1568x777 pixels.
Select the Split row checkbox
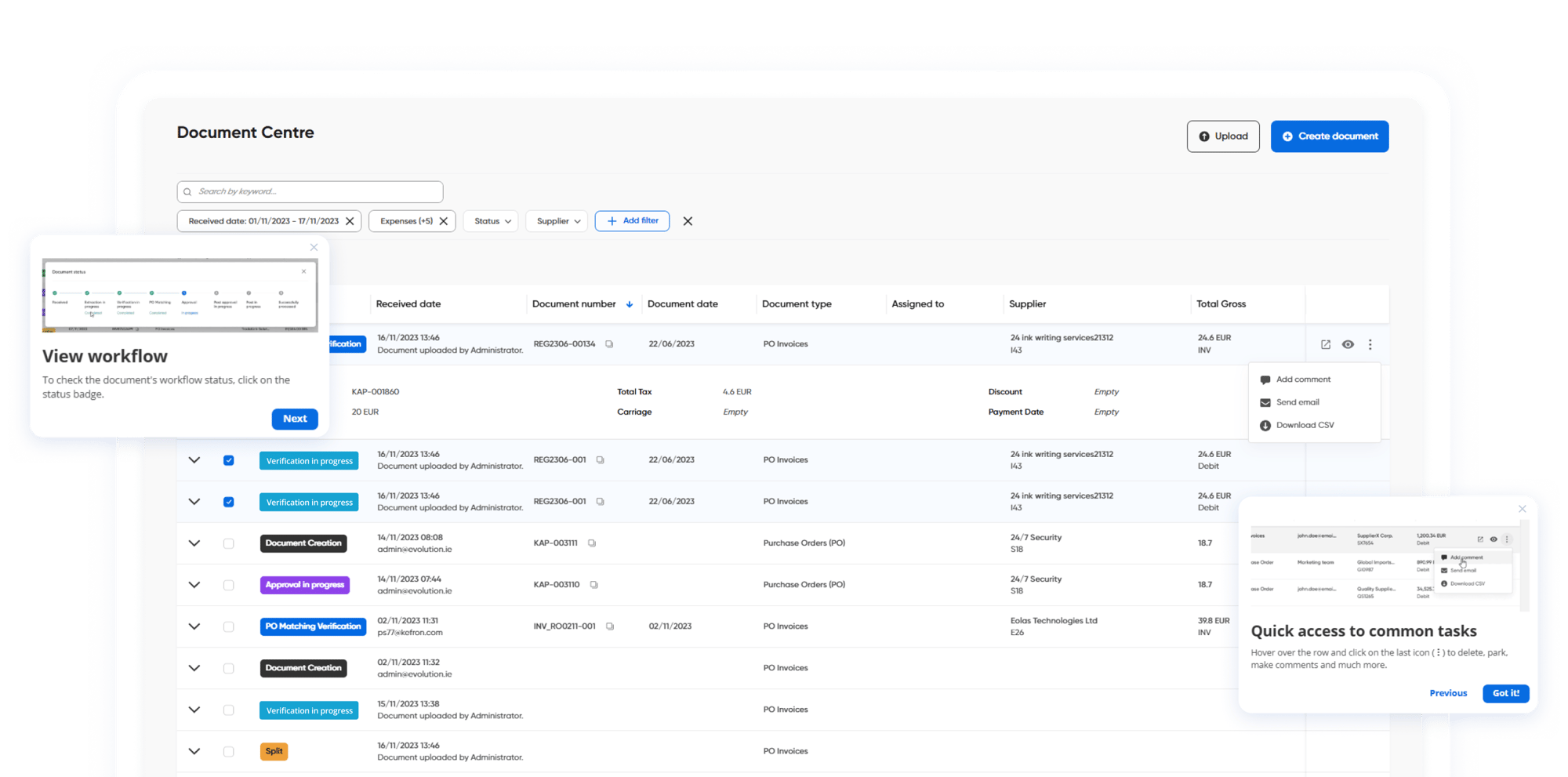229,751
